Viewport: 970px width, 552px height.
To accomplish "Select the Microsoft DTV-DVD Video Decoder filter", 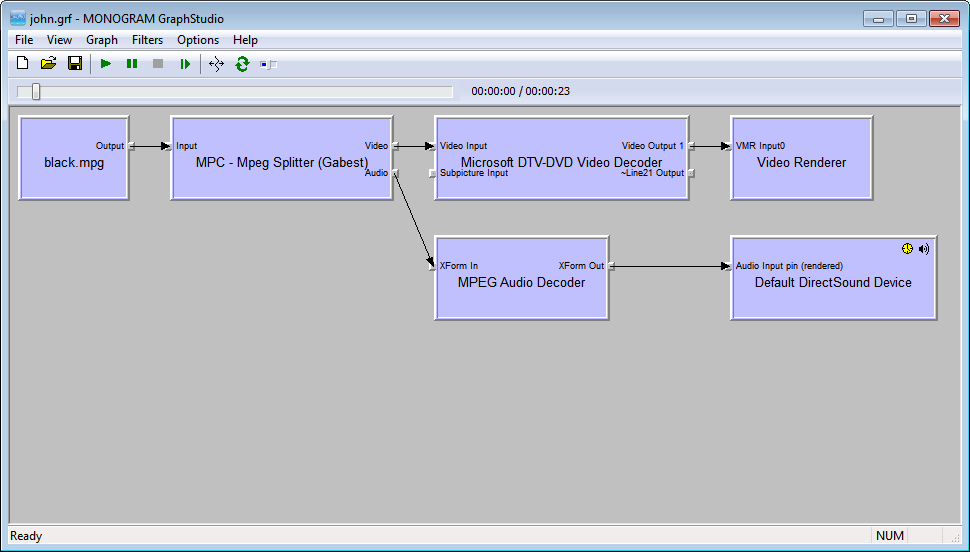I will pyautogui.click(x=562, y=158).
